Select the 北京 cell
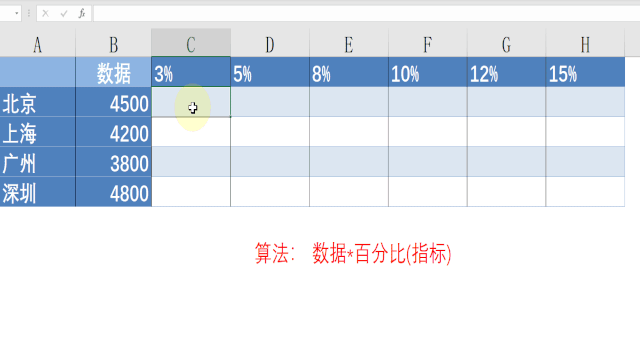 click(x=38, y=102)
